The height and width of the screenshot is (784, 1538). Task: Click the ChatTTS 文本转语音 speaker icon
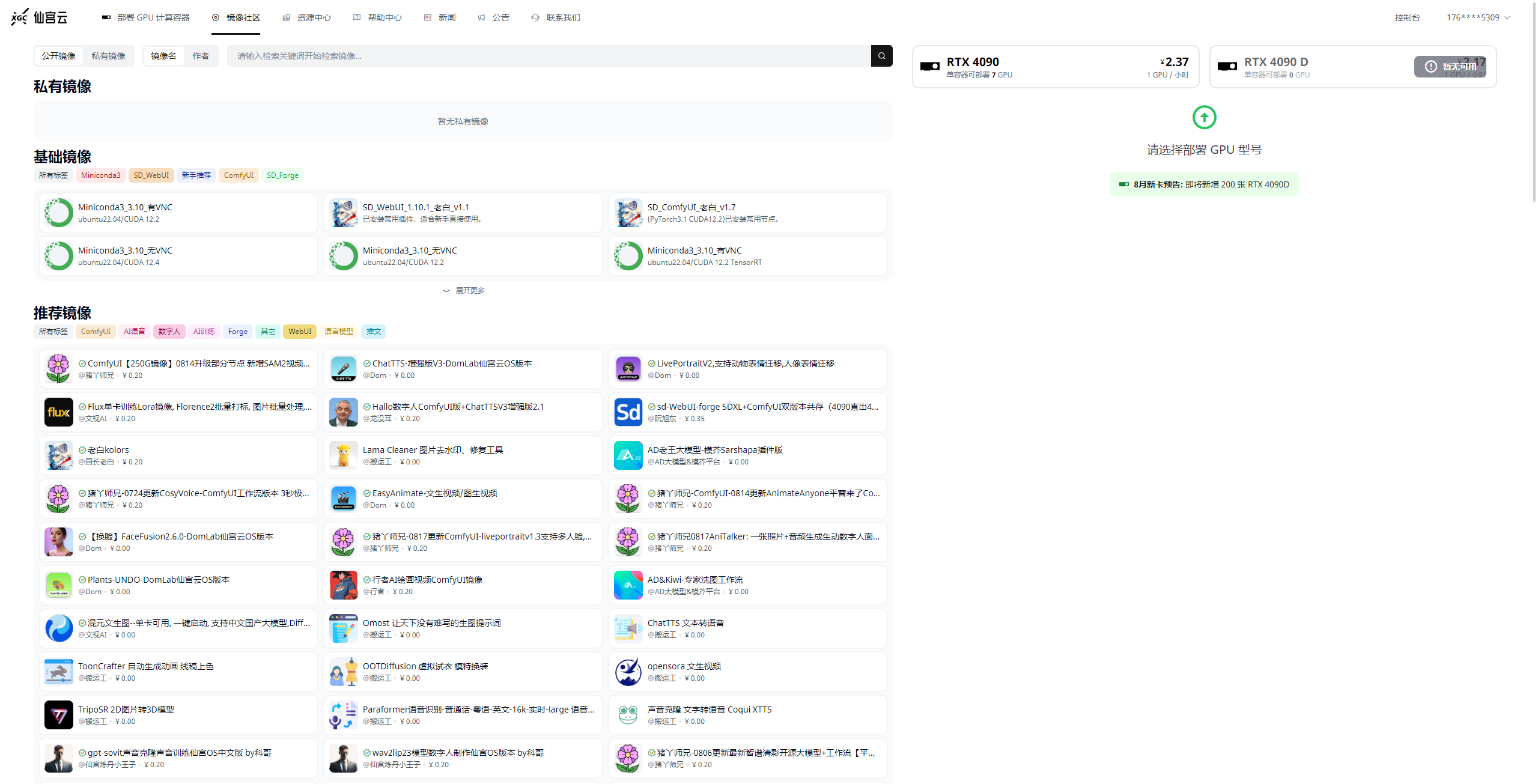(x=628, y=628)
